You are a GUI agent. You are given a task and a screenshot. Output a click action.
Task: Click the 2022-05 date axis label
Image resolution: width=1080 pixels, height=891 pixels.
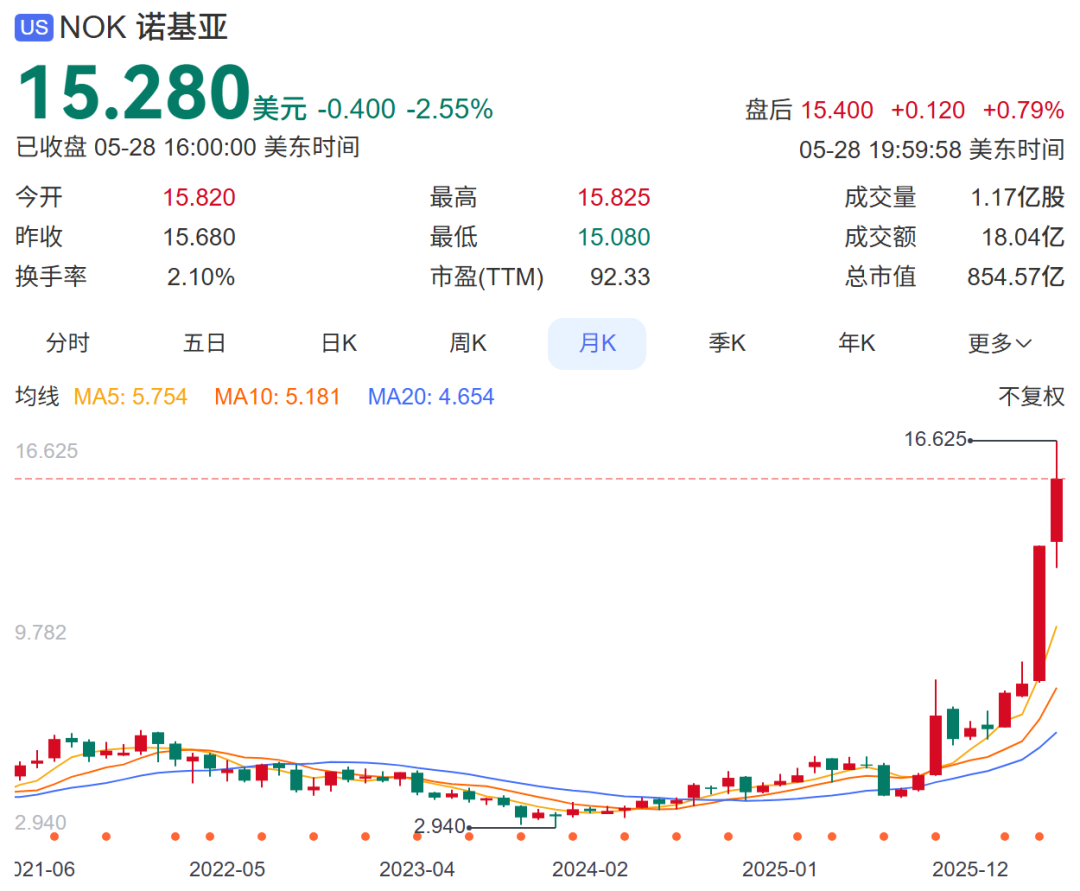click(227, 869)
